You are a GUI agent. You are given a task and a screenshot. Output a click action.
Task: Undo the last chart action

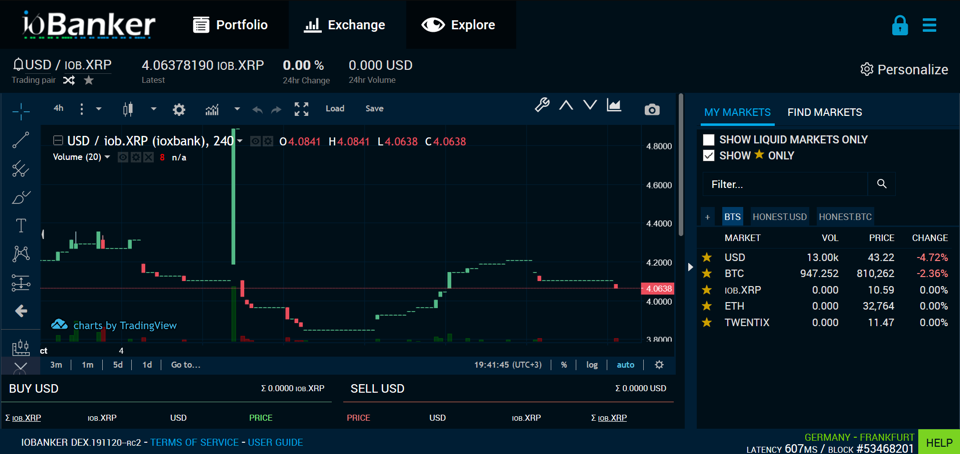coord(258,110)
